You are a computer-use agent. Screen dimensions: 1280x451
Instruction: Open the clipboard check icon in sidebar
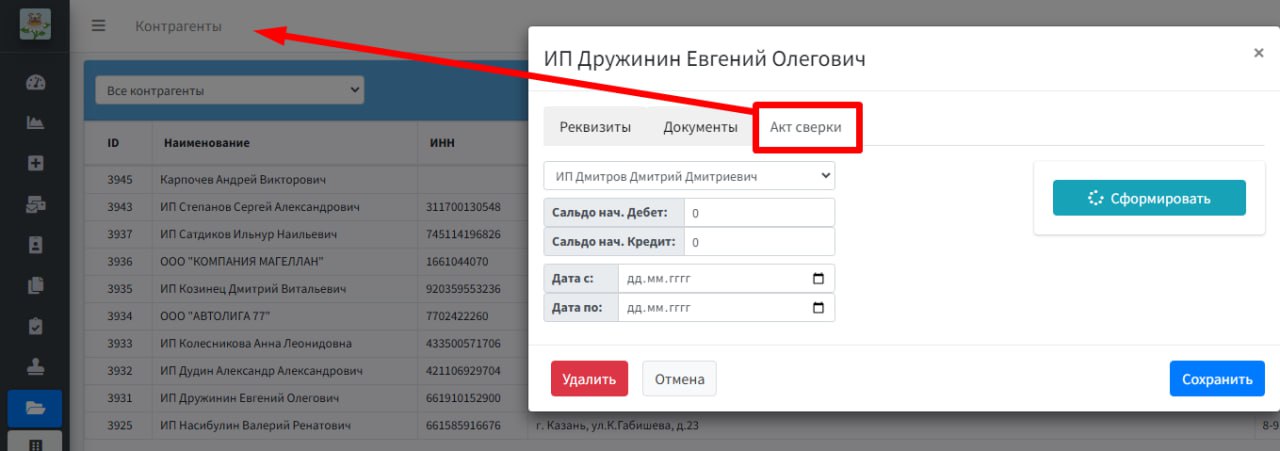click(x=35, y=326)
